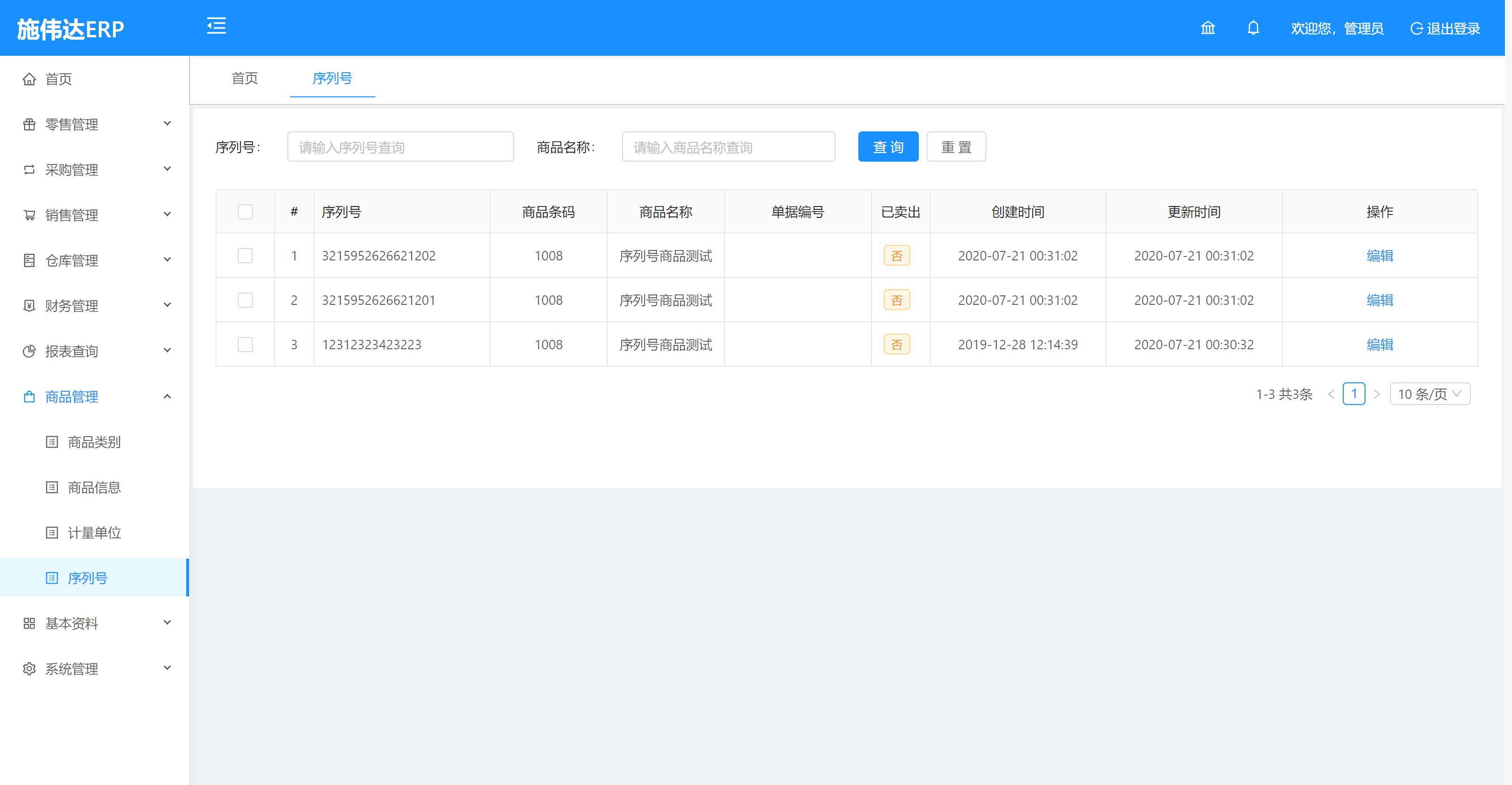Check the row for serial 12312323423223
This screenshot has width=1512, height=785.
pos(245,345)
